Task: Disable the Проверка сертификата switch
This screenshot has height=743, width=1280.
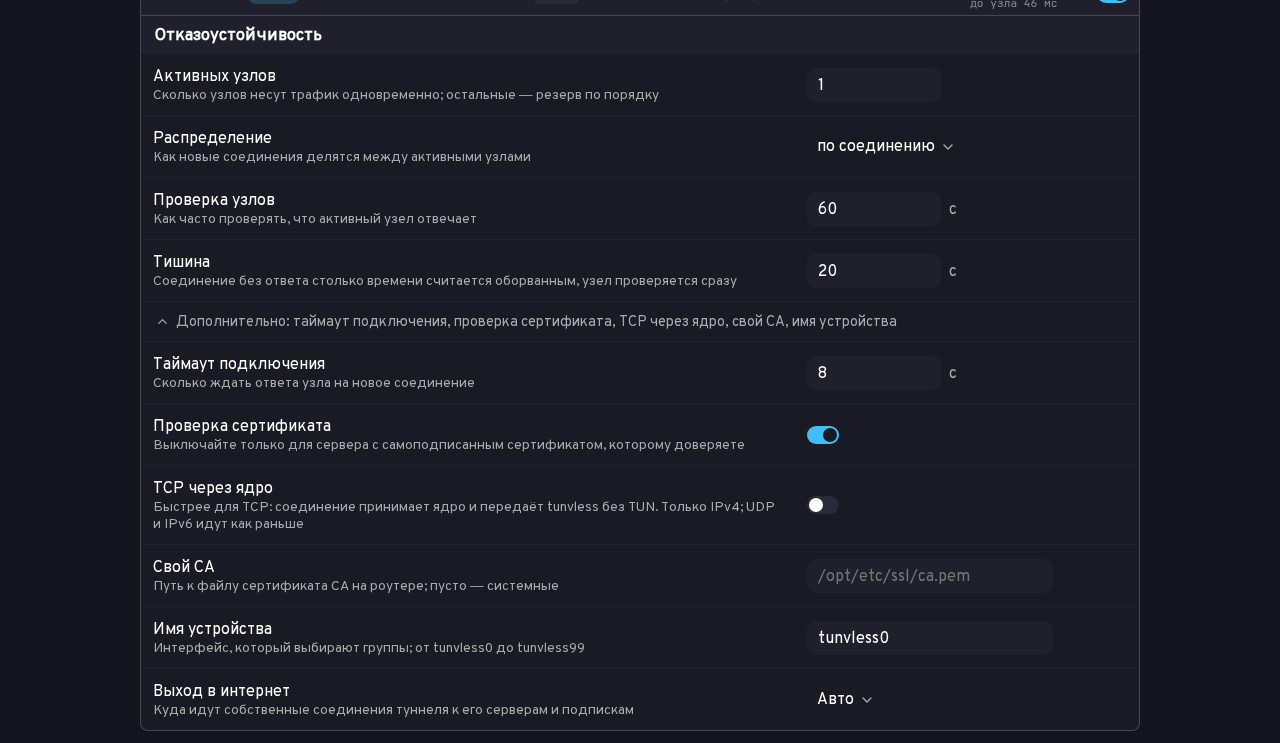Action: (823, 435)
